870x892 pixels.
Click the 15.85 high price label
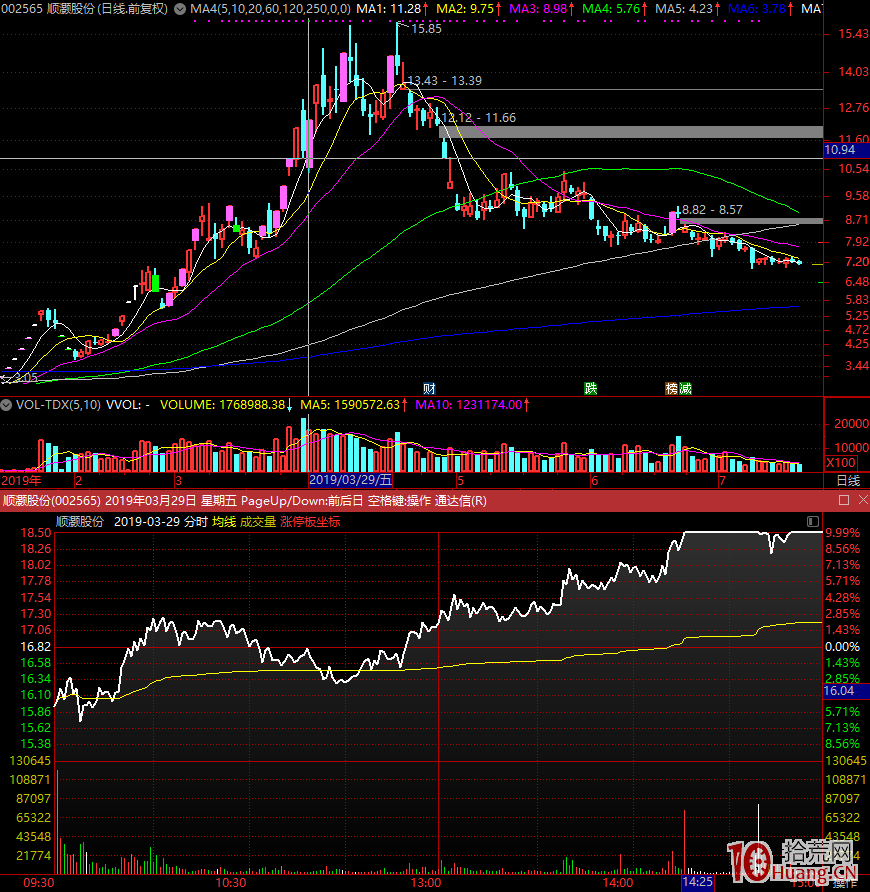tap(426, 29)
